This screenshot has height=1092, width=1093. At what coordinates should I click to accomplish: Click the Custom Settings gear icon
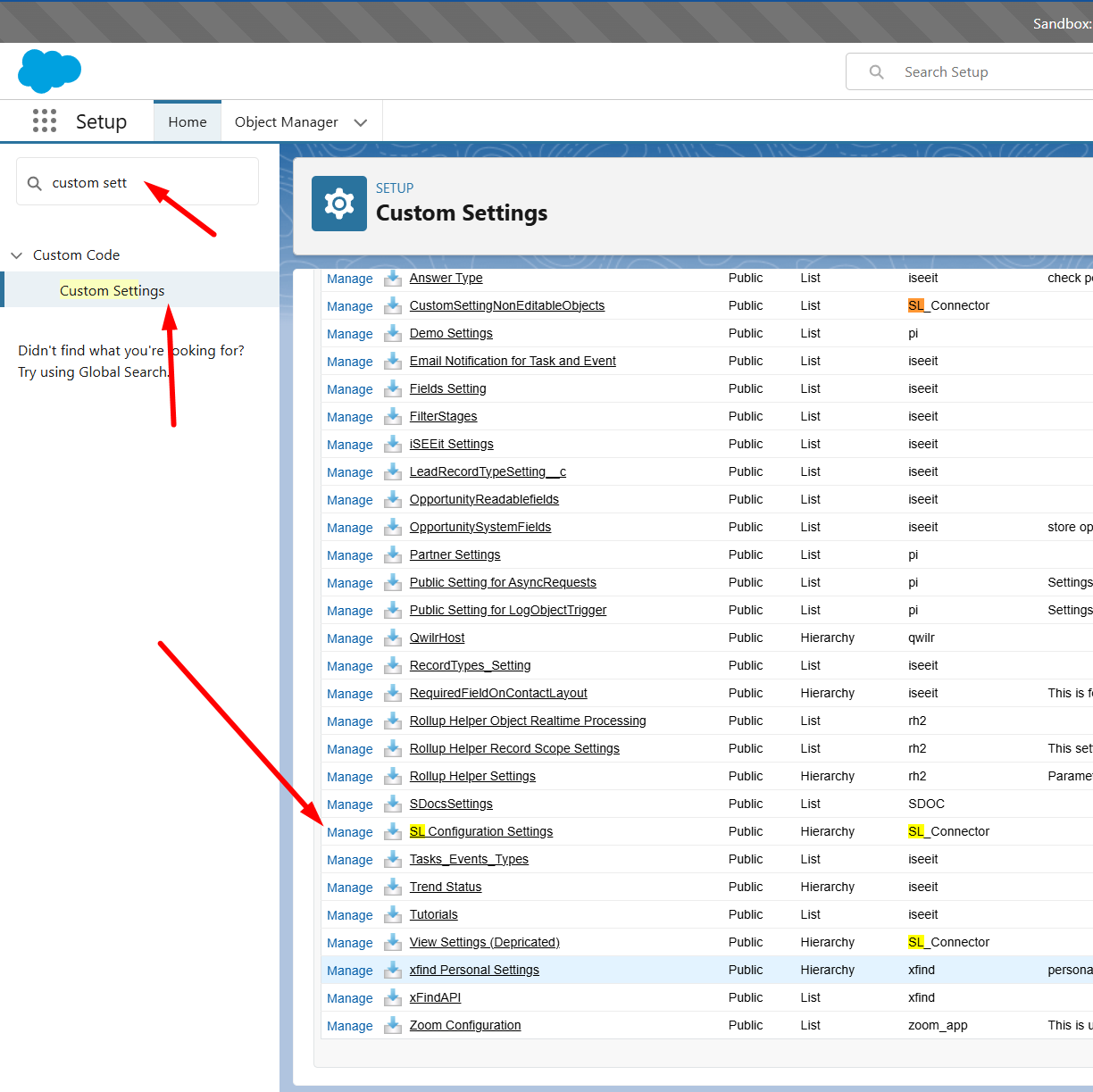coord(339,204)
